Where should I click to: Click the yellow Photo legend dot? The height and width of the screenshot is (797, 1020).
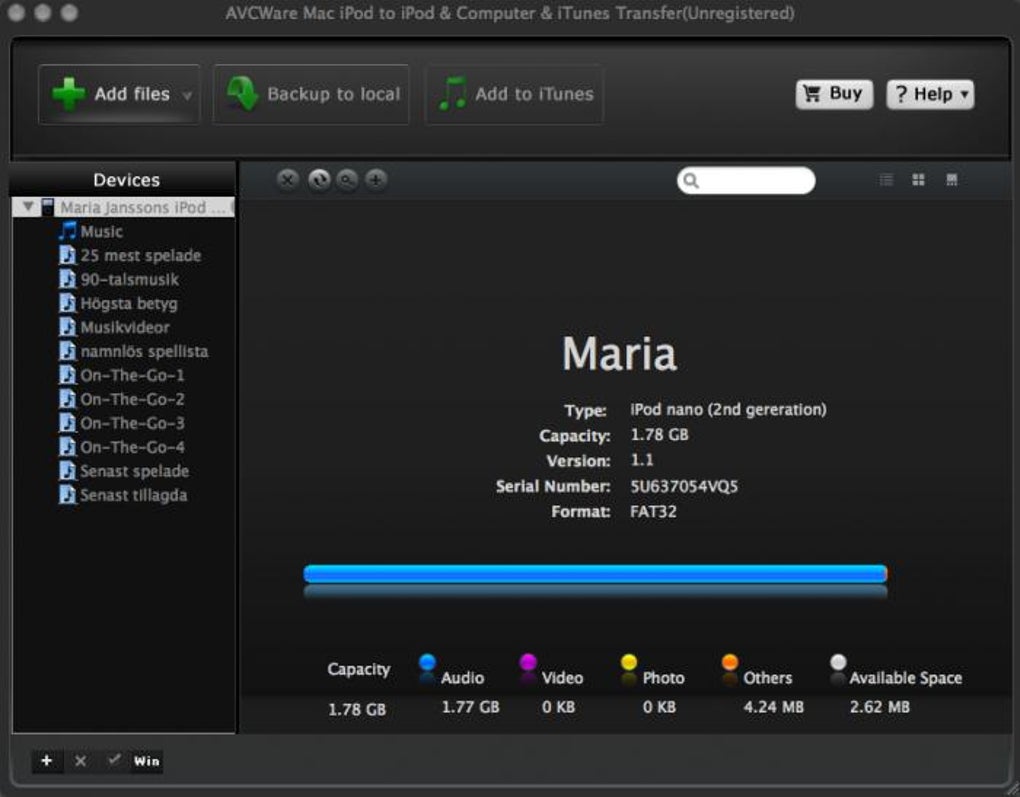[629, 662]
